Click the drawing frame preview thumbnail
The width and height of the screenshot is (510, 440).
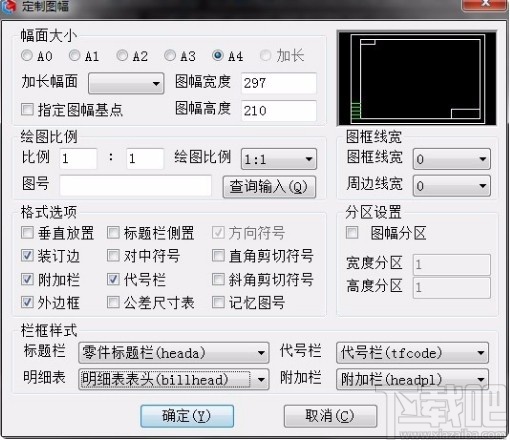tap(417, 78)
